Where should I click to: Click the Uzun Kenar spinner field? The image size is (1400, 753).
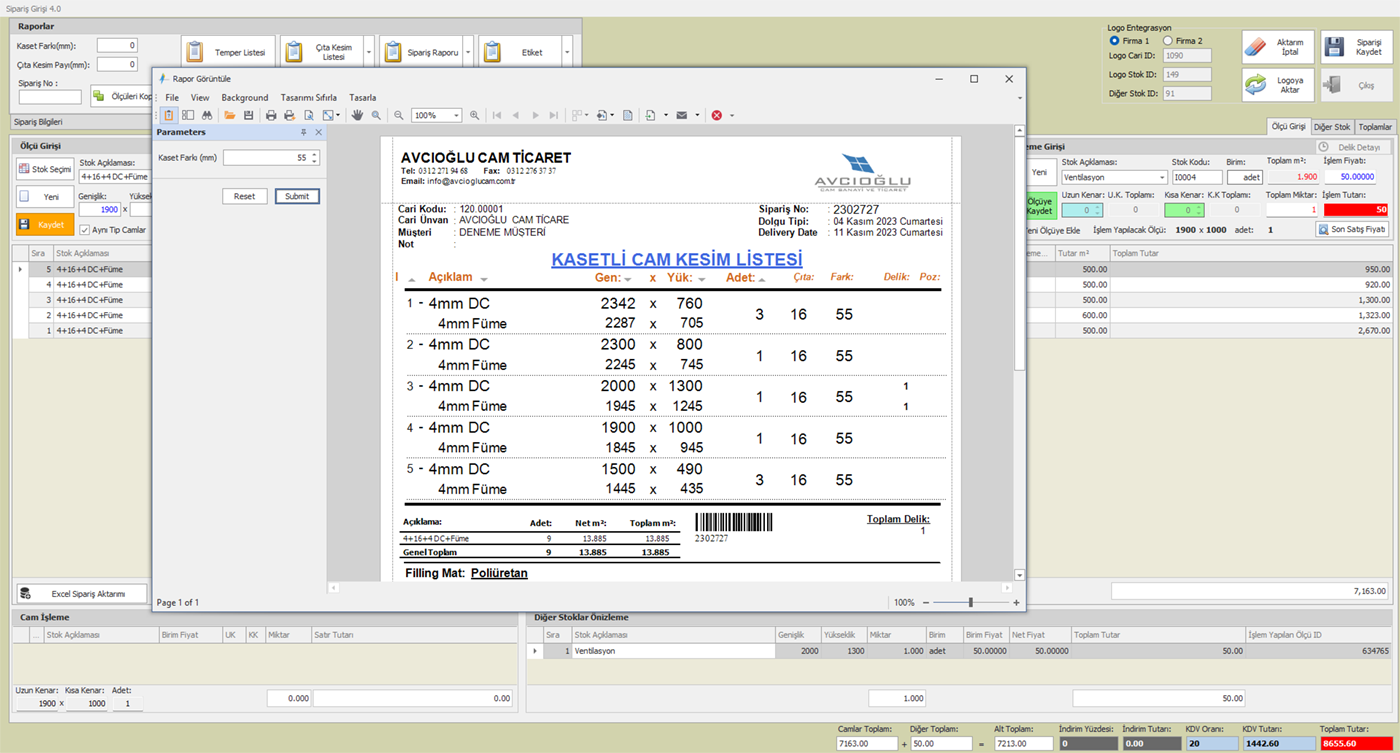click(1081, 210)
